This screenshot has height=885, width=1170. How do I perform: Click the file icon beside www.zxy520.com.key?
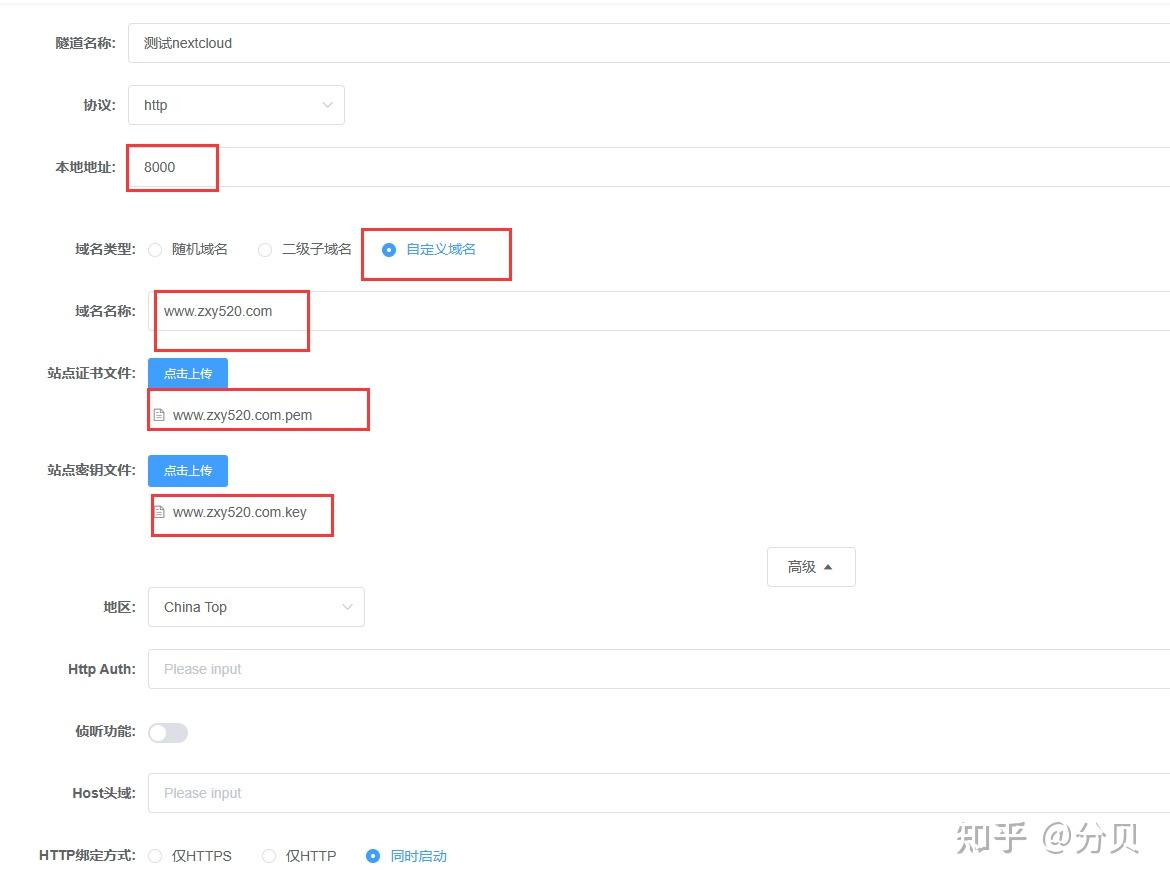pos(159,512)
